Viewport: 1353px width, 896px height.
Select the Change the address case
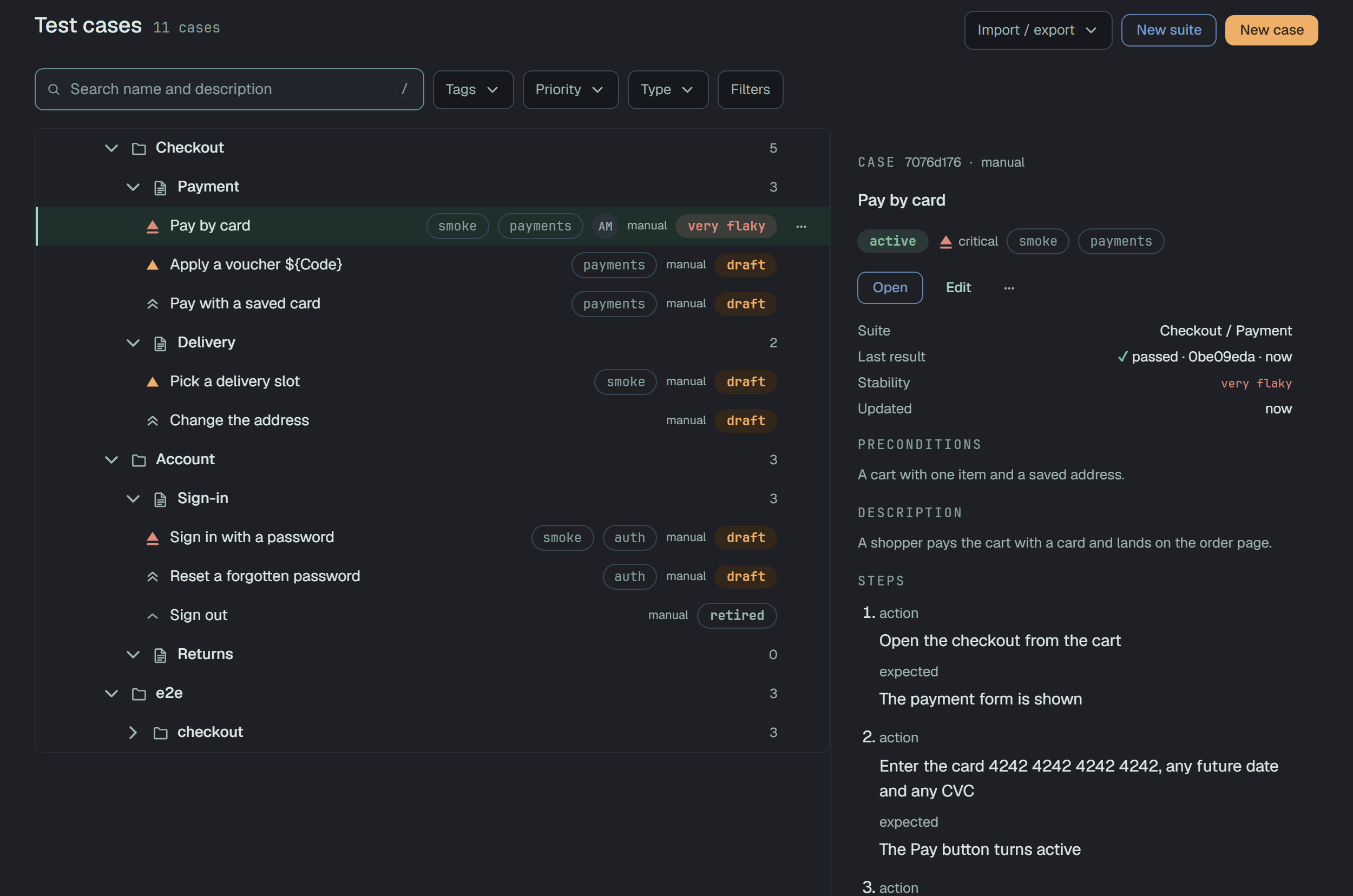point(433,420)
